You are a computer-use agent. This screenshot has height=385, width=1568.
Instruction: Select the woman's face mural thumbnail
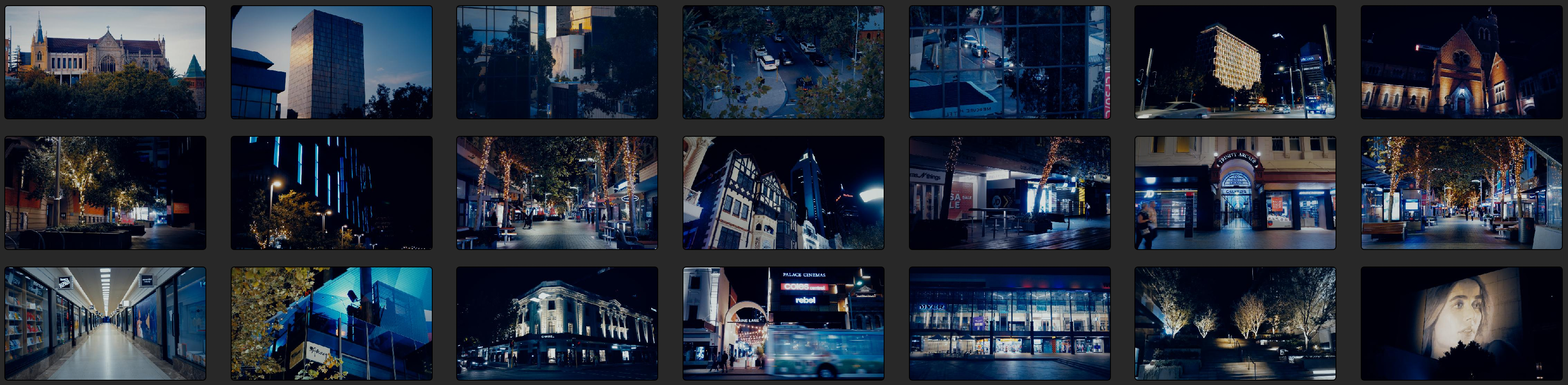[x=1461, y=324]
